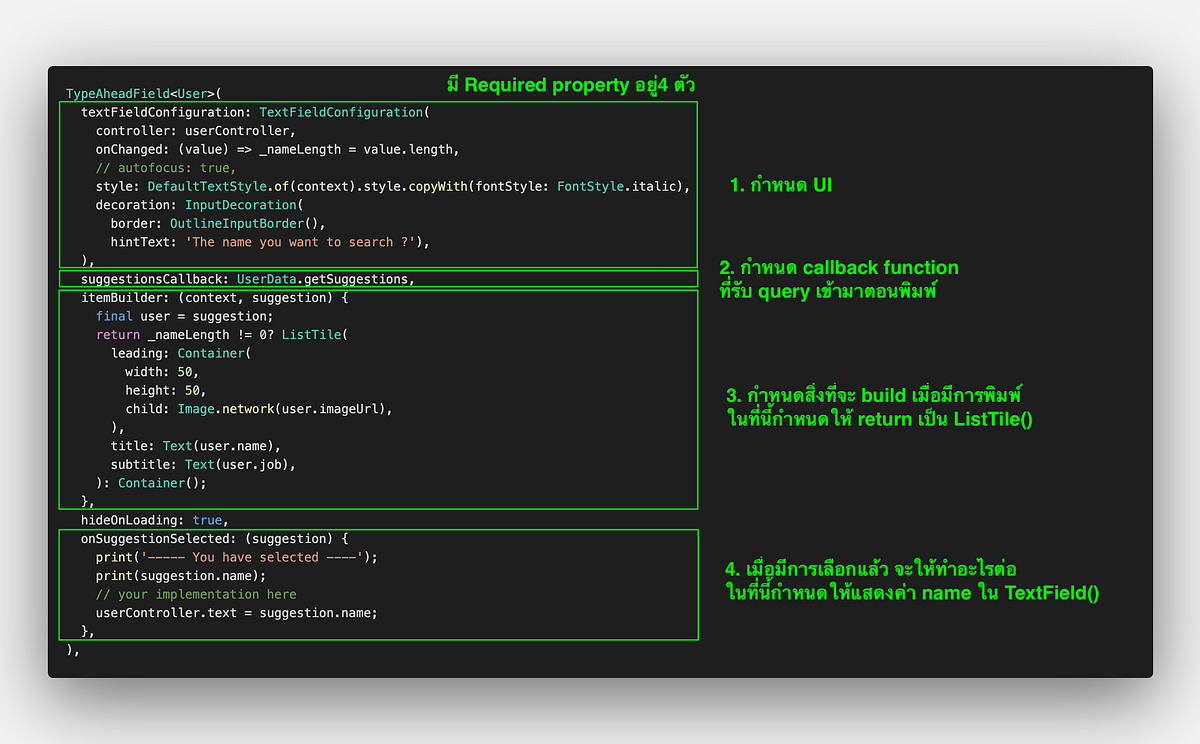Image resolution: width=1200 pixels, height=744 pixels.
Task: Select UserData.getSuggestions reference
Action: [x=325, y=278]
